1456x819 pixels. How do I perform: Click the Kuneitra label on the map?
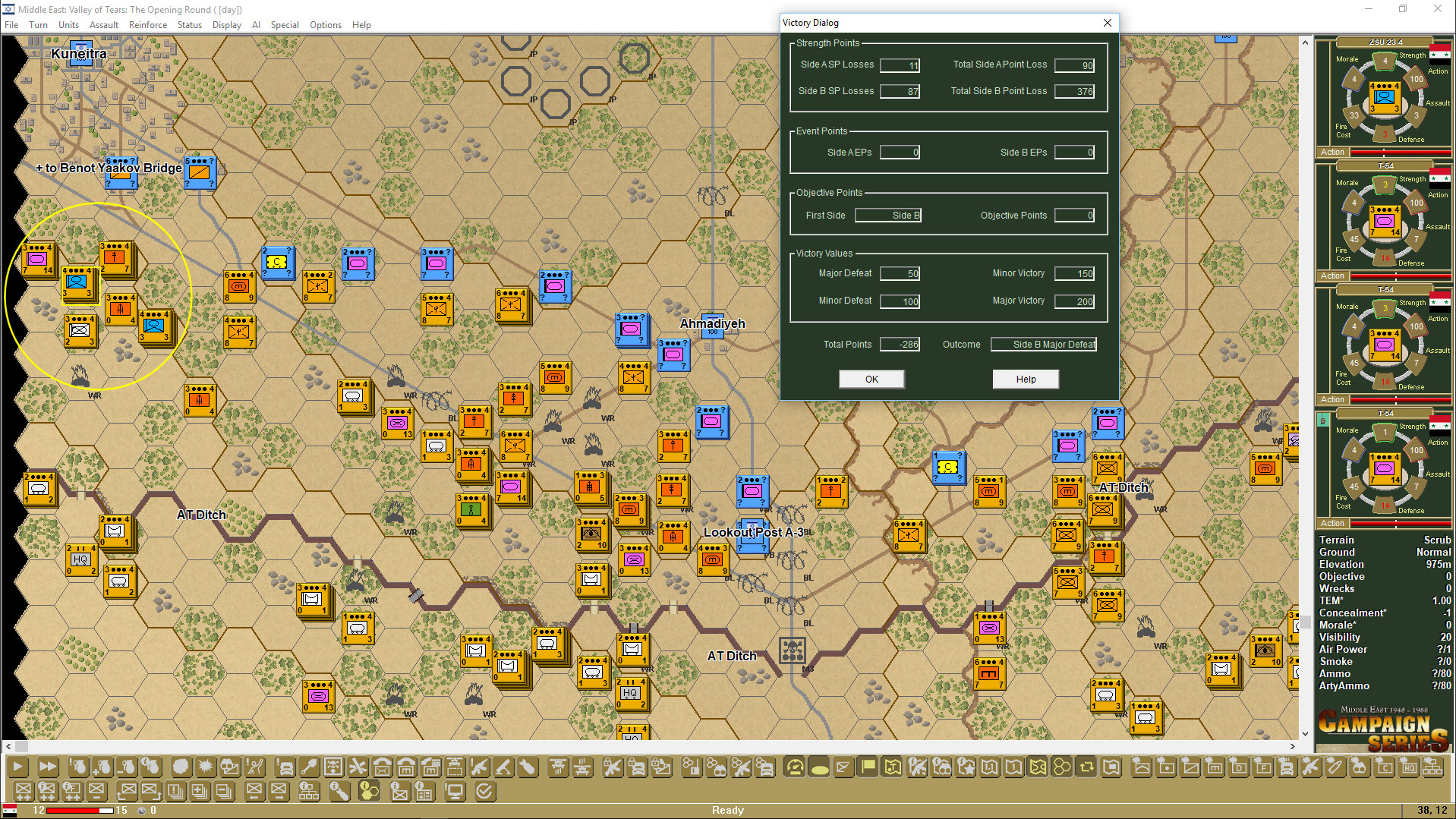79,54
